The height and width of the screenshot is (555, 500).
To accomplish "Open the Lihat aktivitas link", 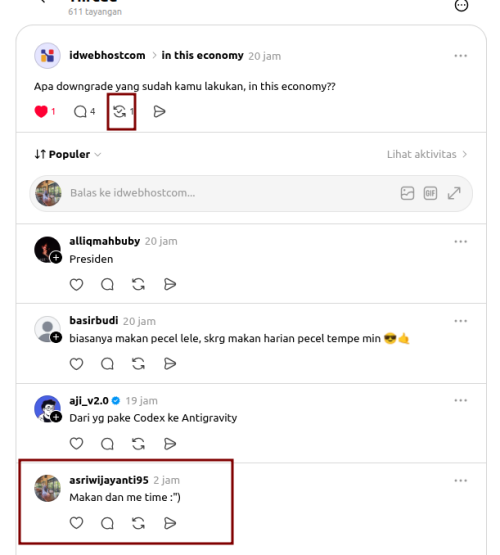I will (427, 154).
